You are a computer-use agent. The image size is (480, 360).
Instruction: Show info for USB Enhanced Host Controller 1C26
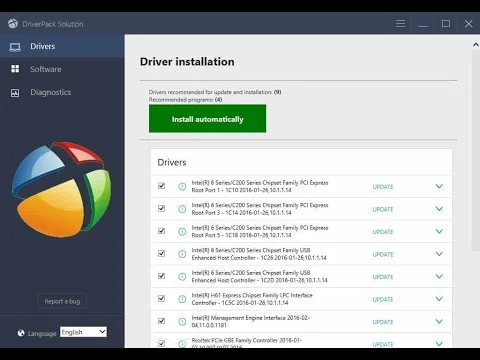point(182,254)
